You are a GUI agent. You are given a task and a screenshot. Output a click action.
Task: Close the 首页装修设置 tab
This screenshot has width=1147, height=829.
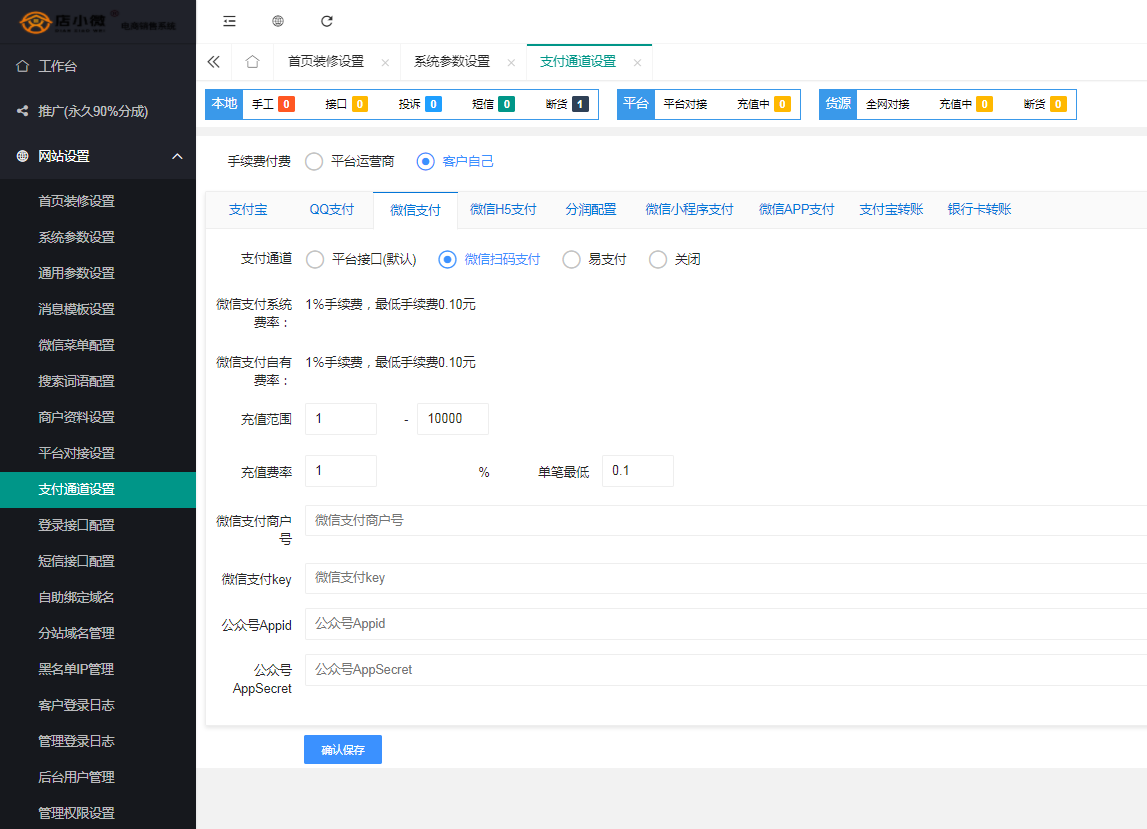(x=385, y=62)
